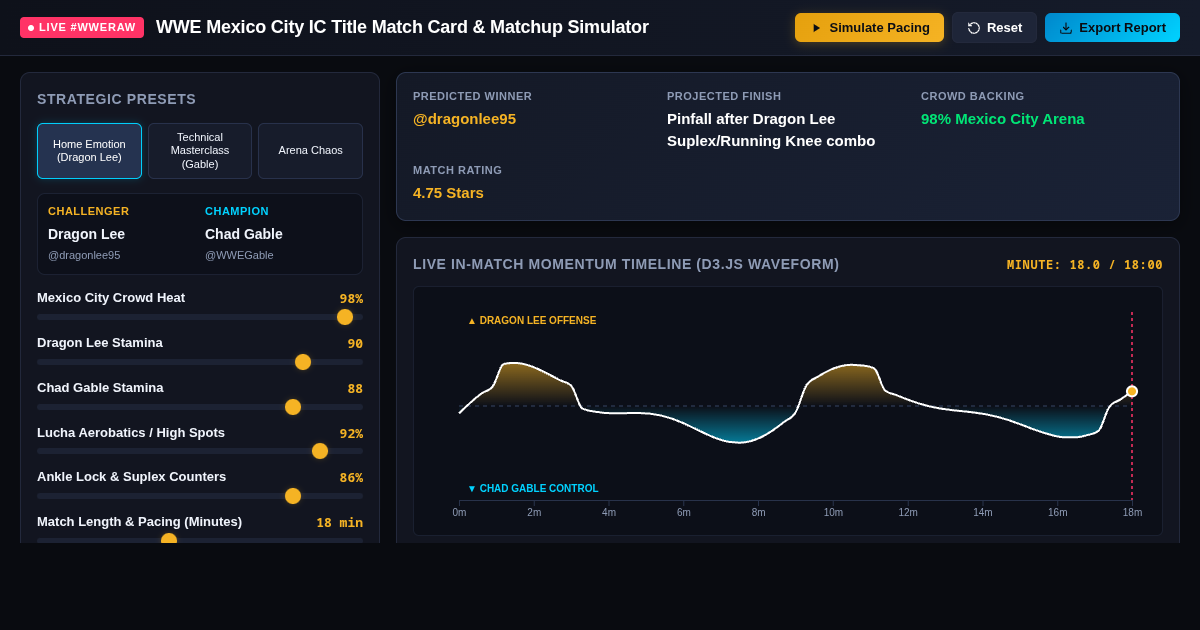Click the 18 min pacing value
This screenshot has width=1200, height=630.
[340, 522]
